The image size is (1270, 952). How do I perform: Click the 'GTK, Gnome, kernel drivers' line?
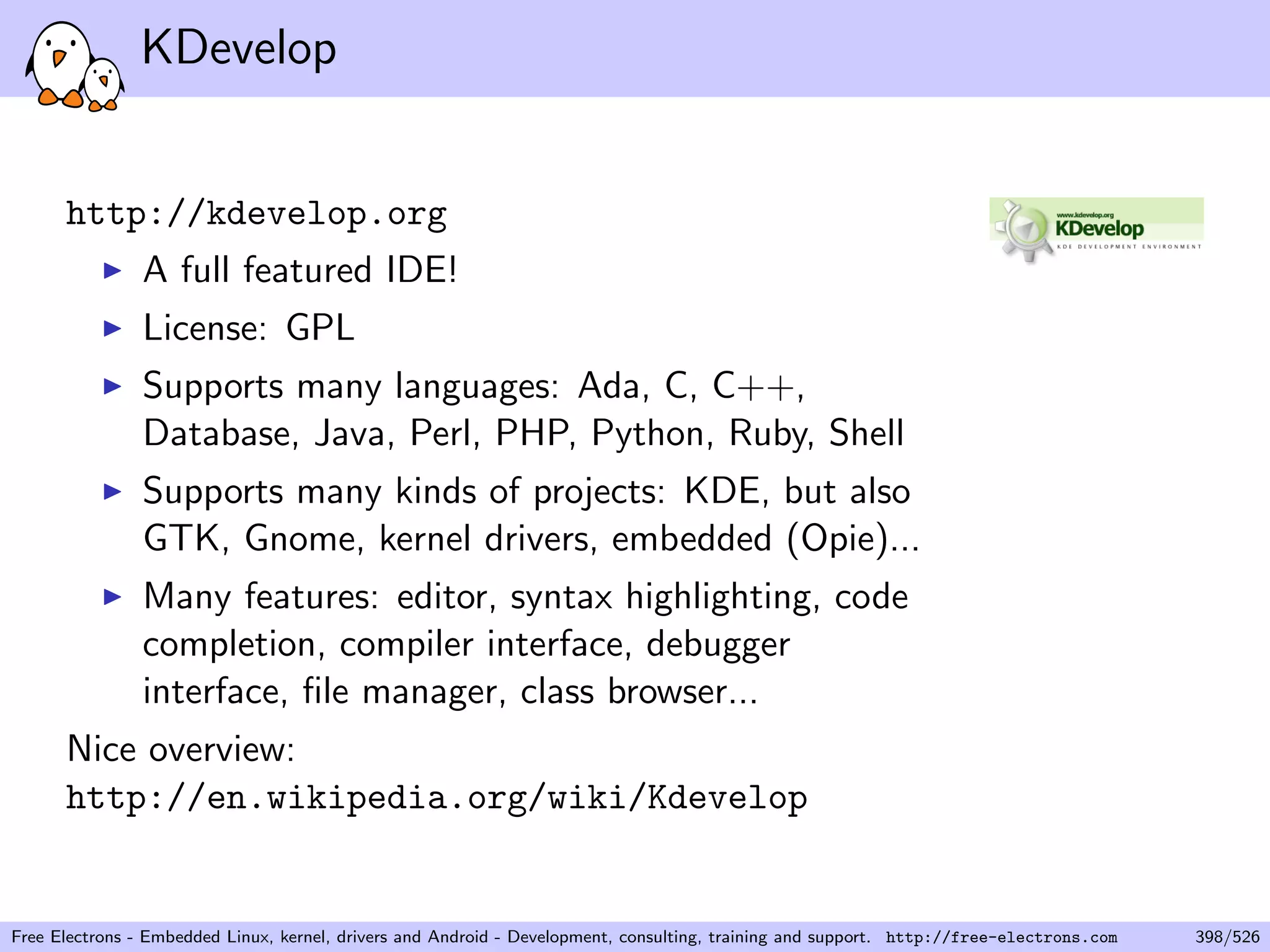(531, 539)
